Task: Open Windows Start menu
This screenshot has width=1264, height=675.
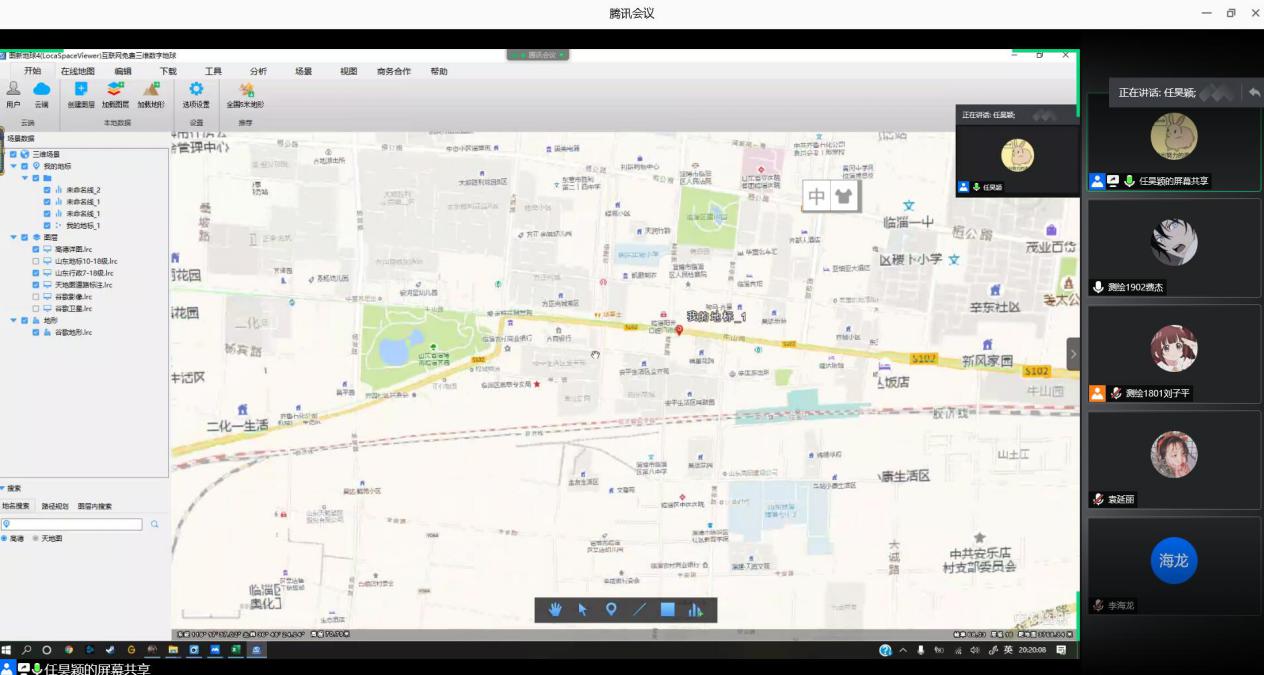Action: coord(6,650)
